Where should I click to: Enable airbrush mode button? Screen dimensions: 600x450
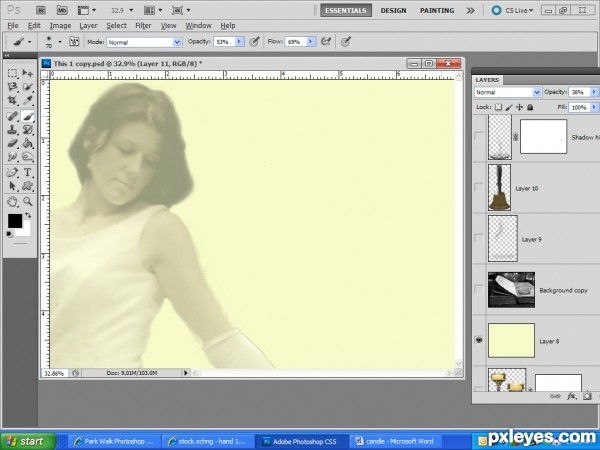326,41
